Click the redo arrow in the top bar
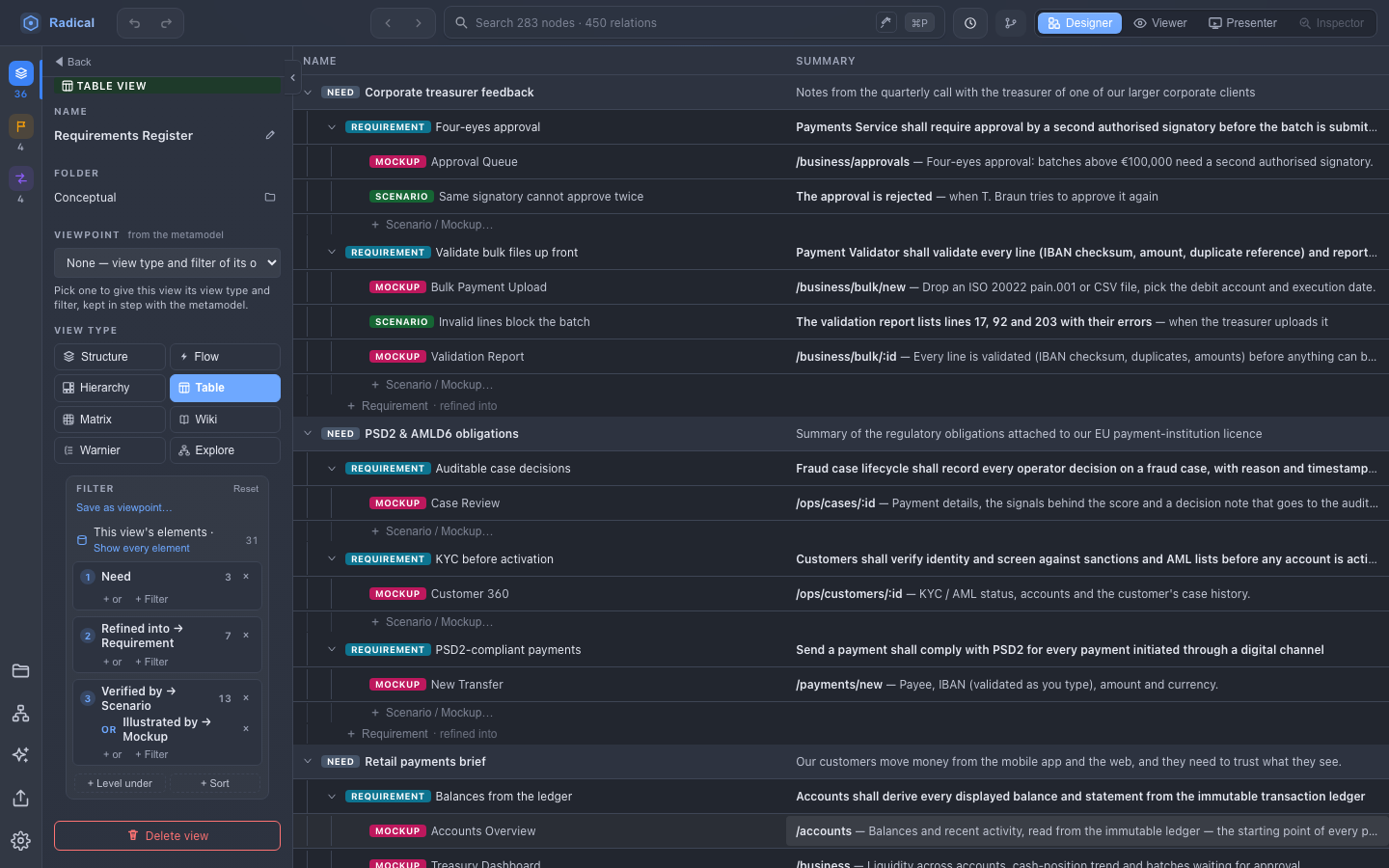 coord(166,23)
